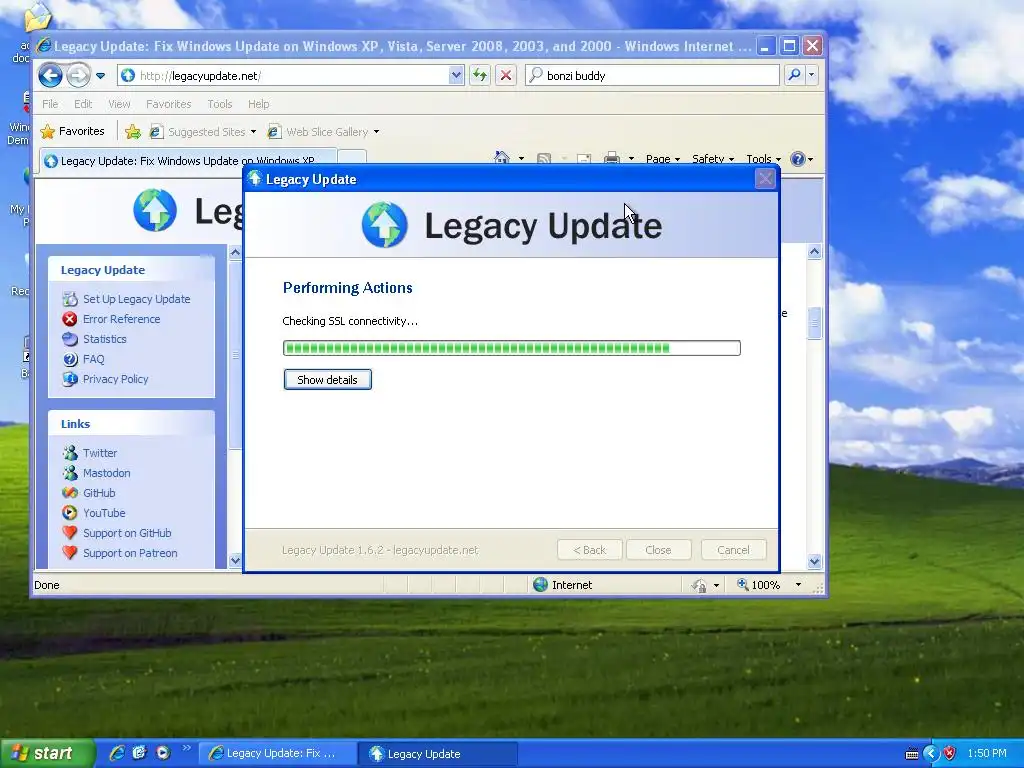
Task: Click the 1:50 PM system clock
Action: pos(987,754)
